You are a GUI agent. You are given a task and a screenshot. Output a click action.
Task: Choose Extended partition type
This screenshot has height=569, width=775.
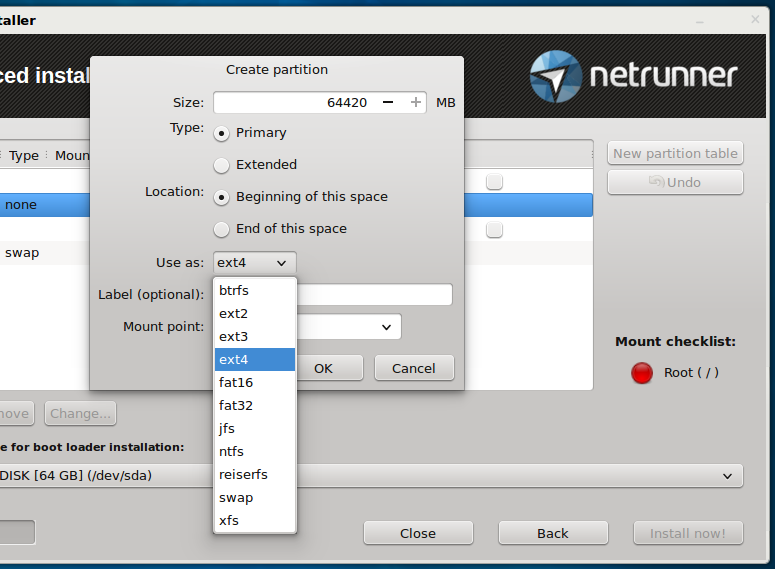tap(221, 165)
